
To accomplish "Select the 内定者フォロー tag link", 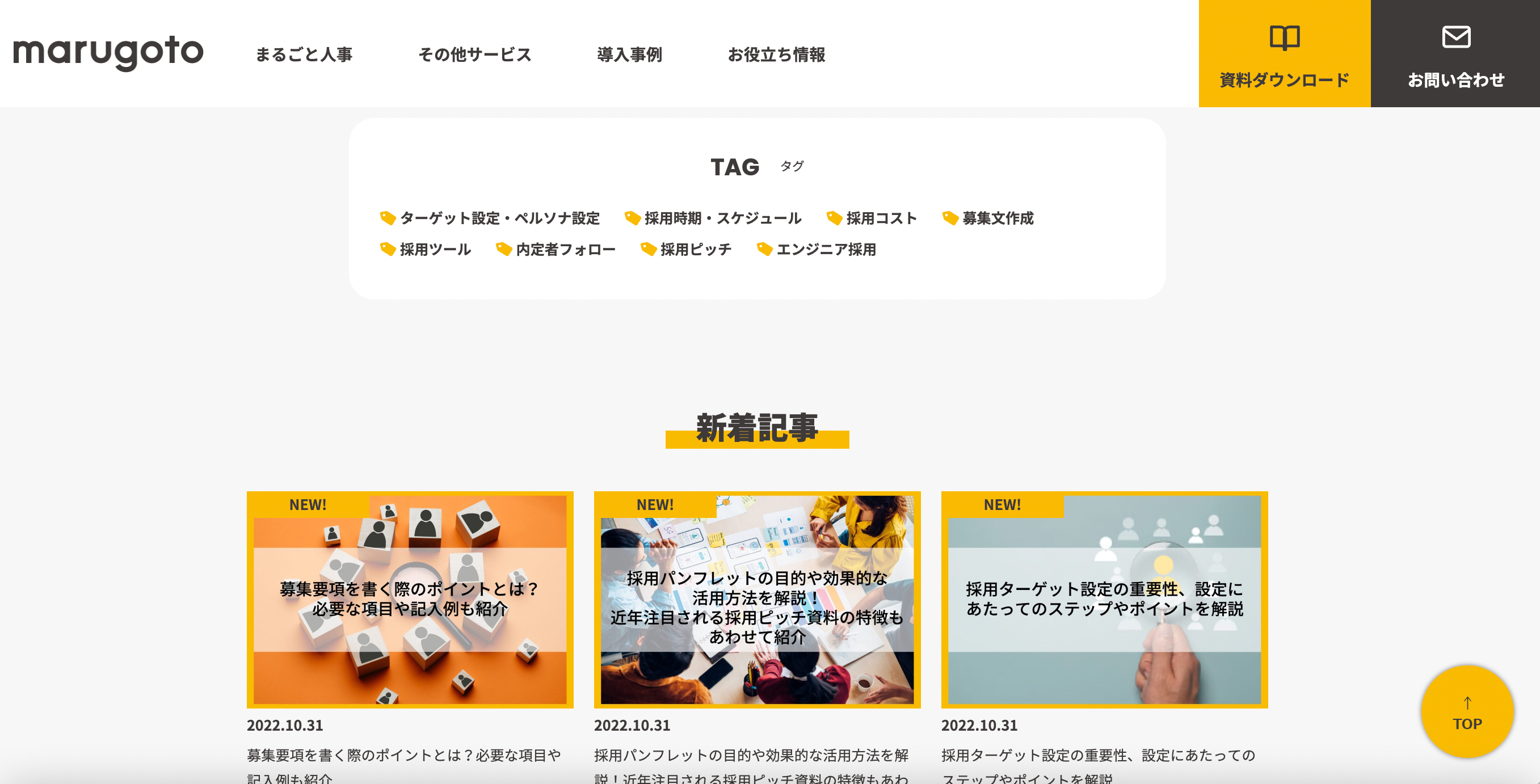I will (565, 249).
